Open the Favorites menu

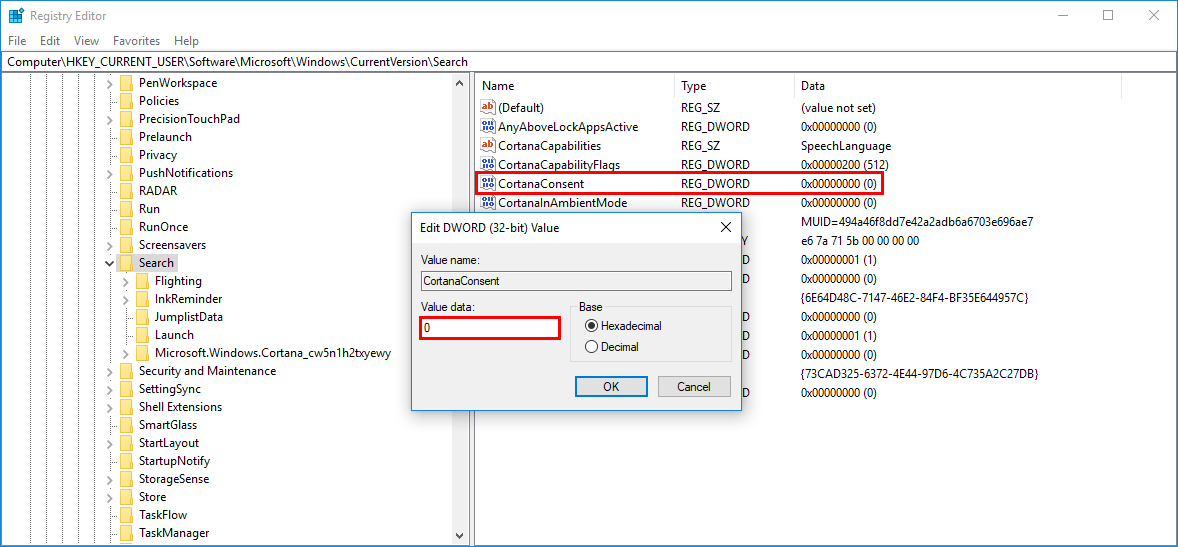point(136,41)
